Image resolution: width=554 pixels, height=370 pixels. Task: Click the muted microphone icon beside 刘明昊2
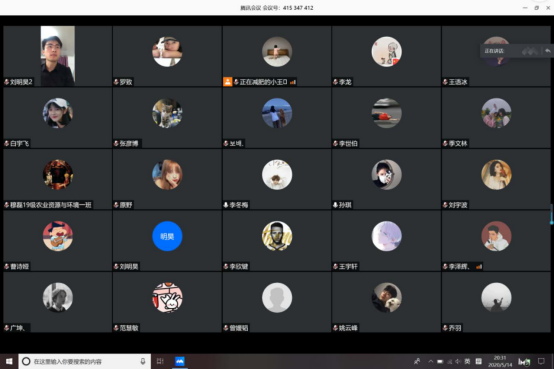click(6, 82)
